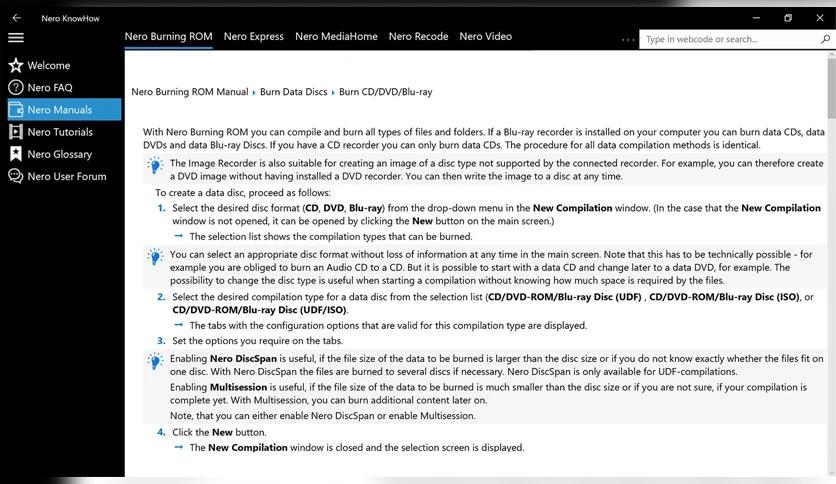The height and width of the screenshot is (484, 836).
Task: Switch to the Nero Burning ROM tab
Action: (x=168, y=36)
